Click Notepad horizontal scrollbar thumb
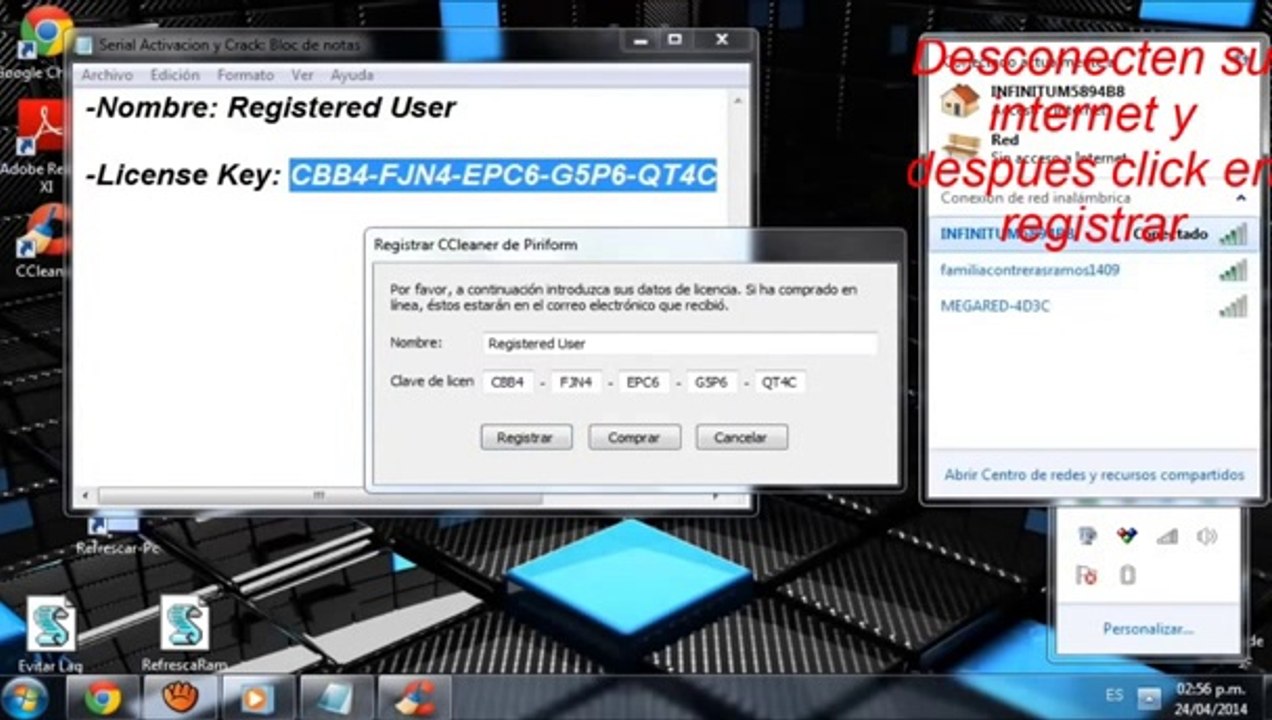This screenshot has height=720, width=1272. pos(320,497)
